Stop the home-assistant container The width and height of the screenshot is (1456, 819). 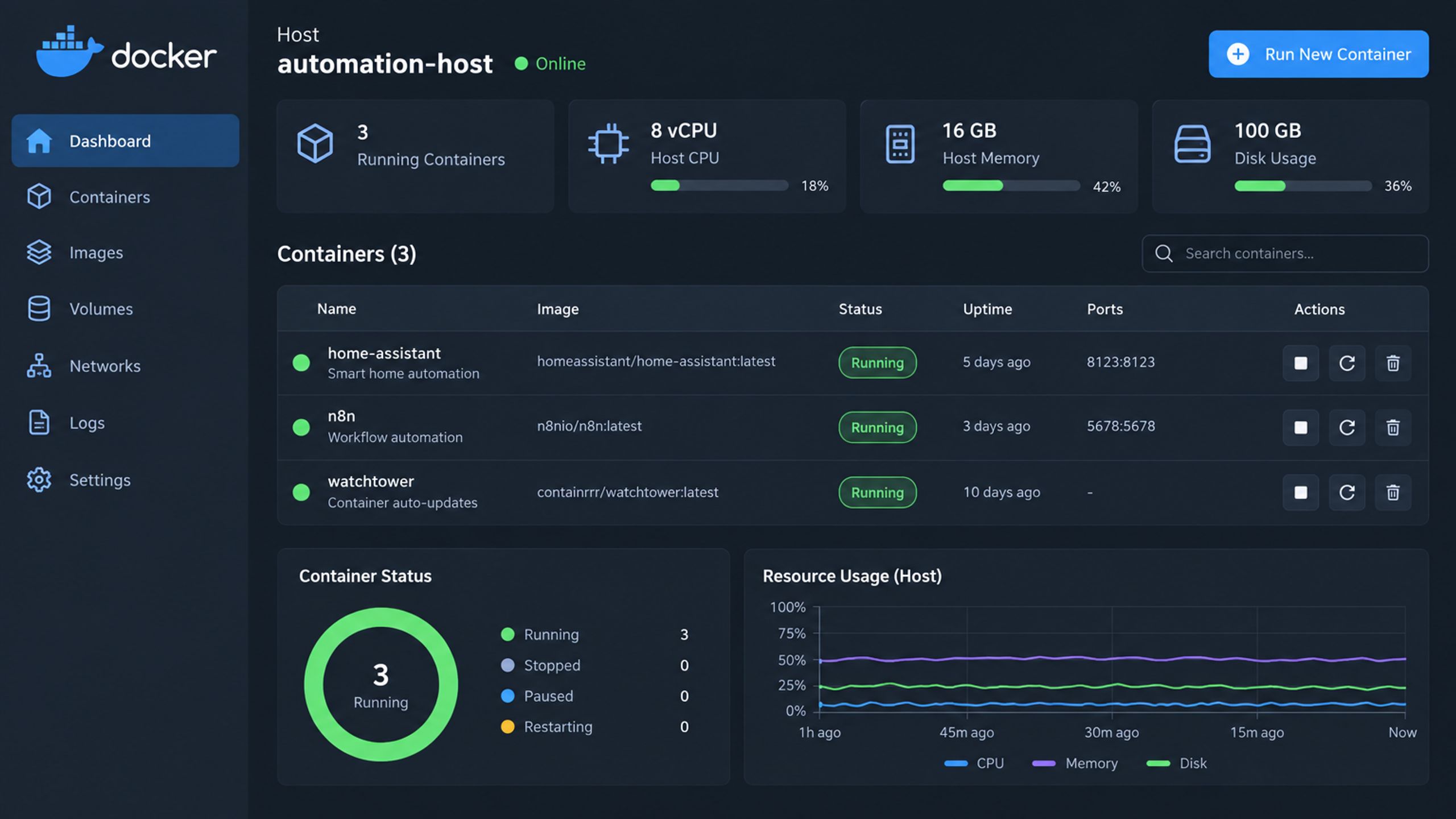point(1301,363)
